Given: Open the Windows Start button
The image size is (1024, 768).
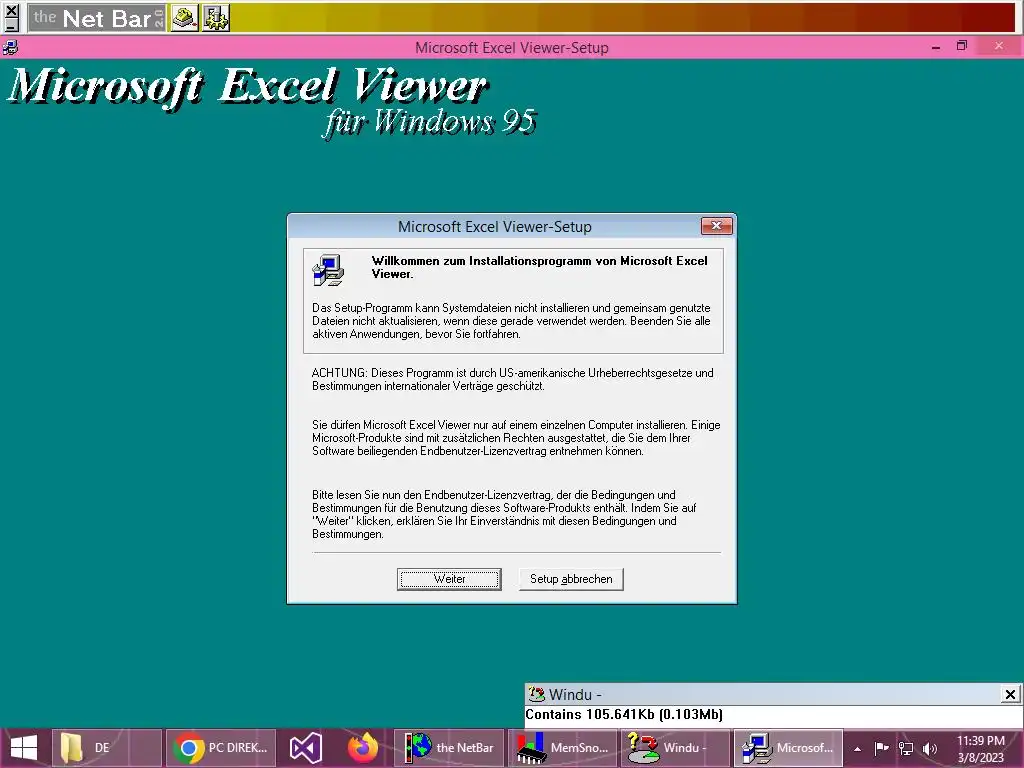Looking at the screenshot, I should [24, 748].
